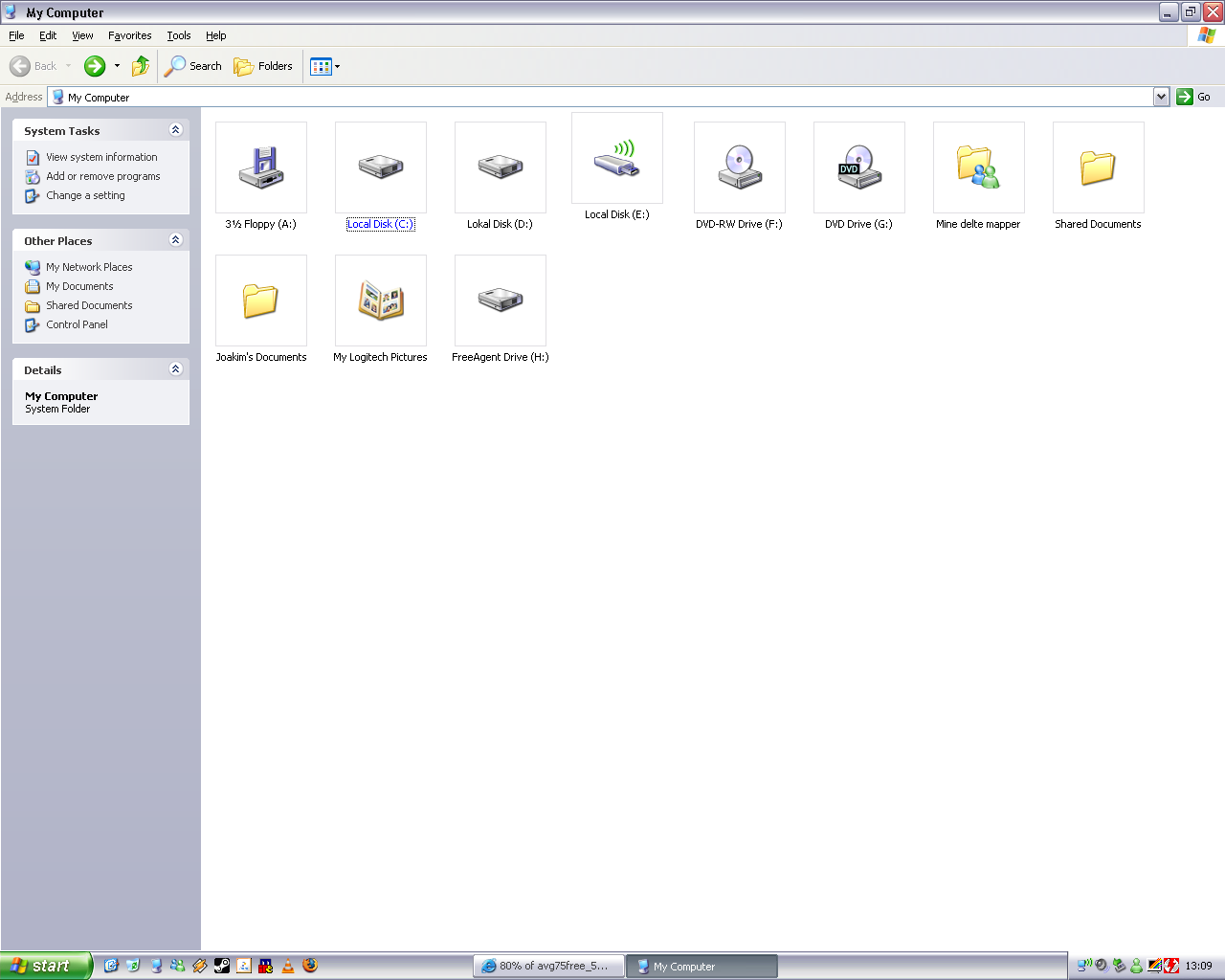1225x980 pixels.
Task: Launch Winamp from the Quick Launch bar
Action: (x=200, y=966)
